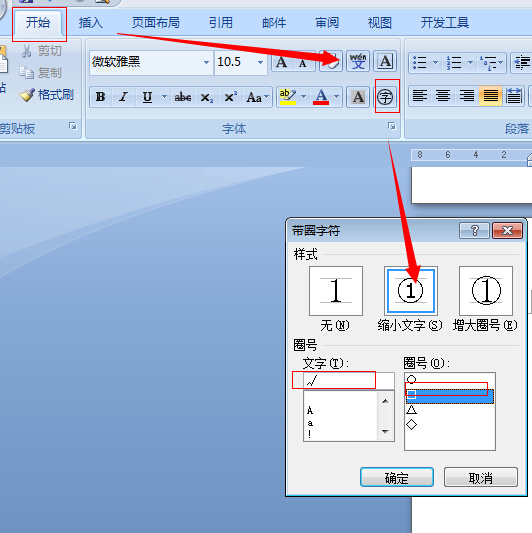The image size is (532, 533).
Task: Click the bulleted list icon
Action: [419, 63]
